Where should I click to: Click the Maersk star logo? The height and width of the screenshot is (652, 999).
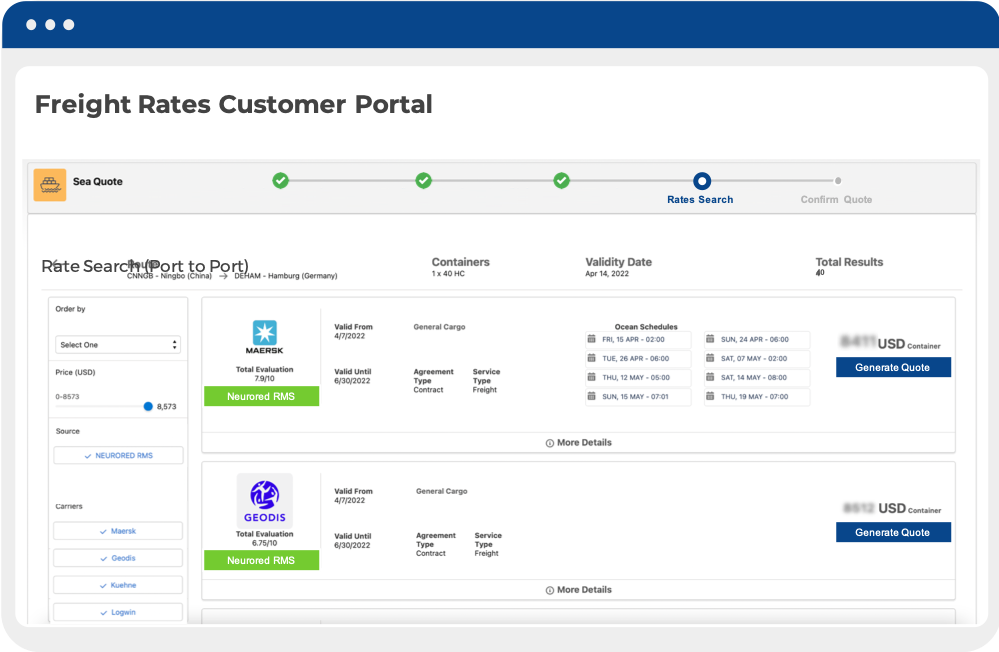click(x=265, y=332)
